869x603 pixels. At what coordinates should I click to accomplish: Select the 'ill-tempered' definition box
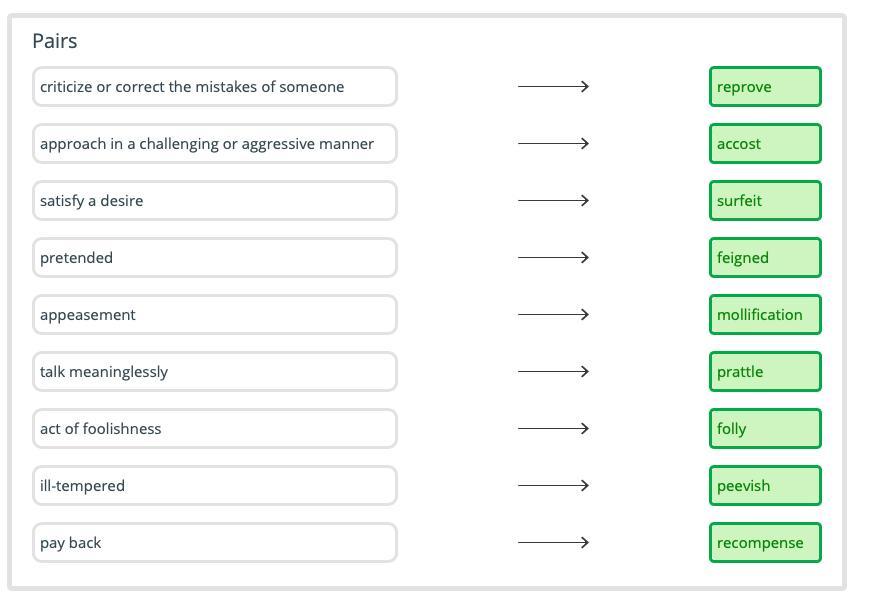pyautogui.click(x=215, y=486)
